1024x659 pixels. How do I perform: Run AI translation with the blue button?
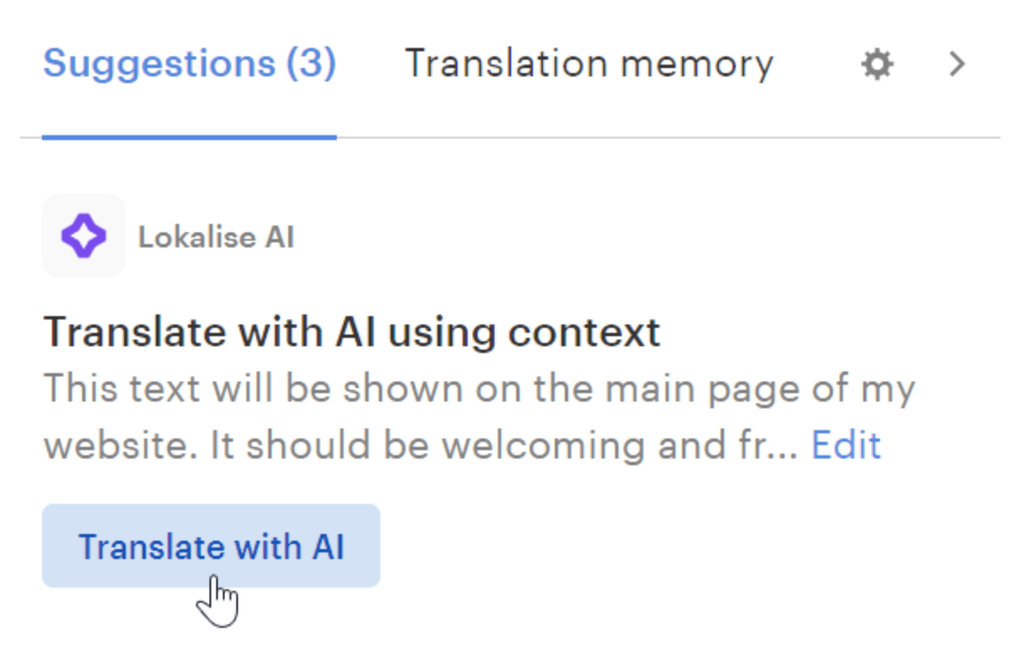(x=211, y=546)
